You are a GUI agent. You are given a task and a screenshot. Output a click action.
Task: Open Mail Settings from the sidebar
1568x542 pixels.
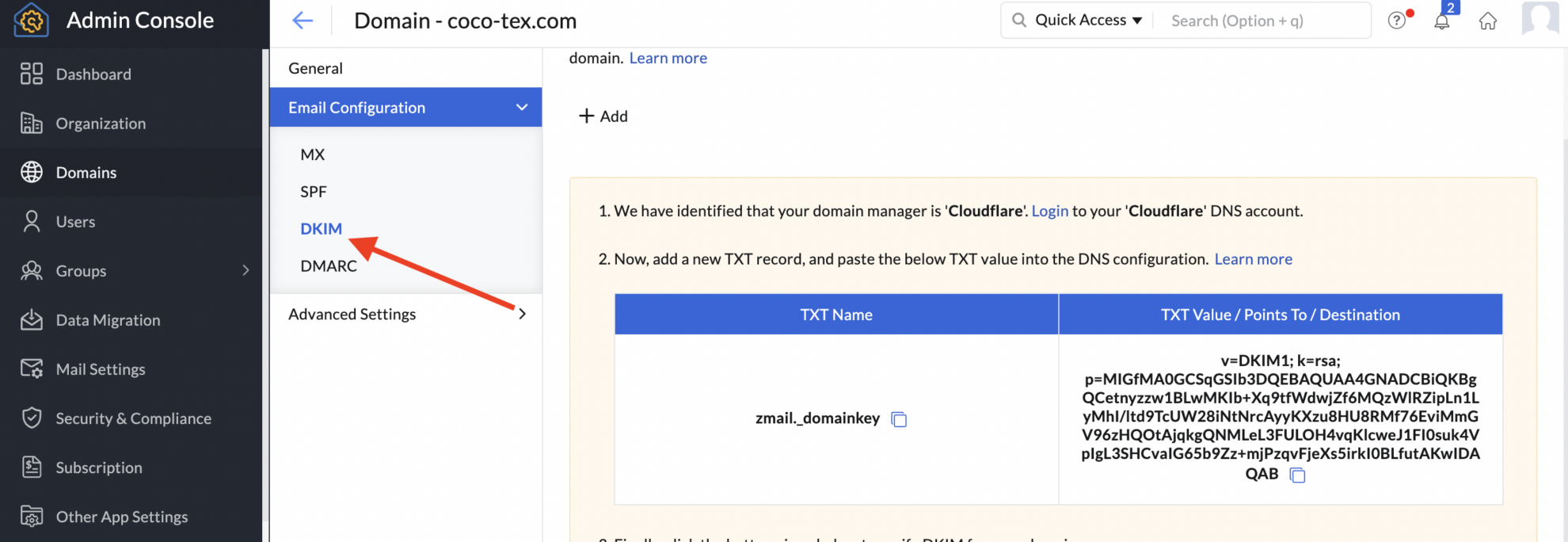[32, 368]
